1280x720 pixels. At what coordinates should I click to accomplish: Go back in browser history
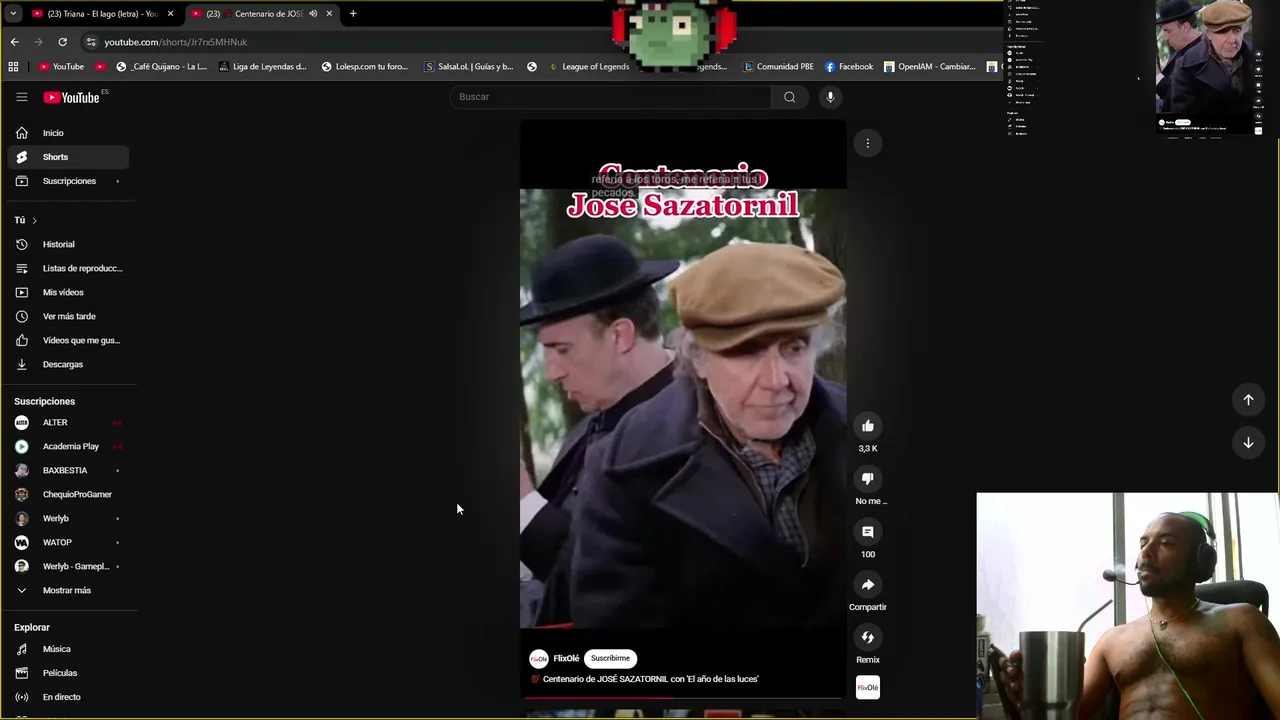tap(14, 42)
